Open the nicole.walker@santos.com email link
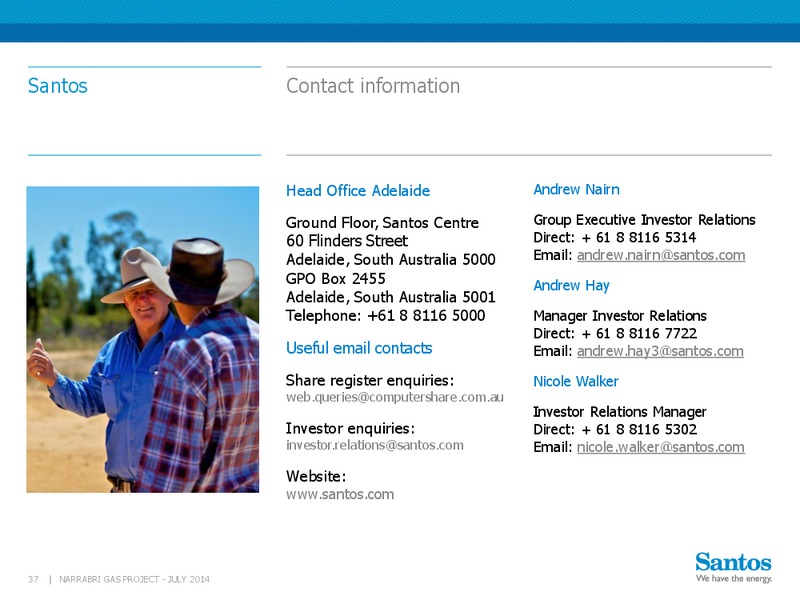800x600 pixels. tap(661, 447)
